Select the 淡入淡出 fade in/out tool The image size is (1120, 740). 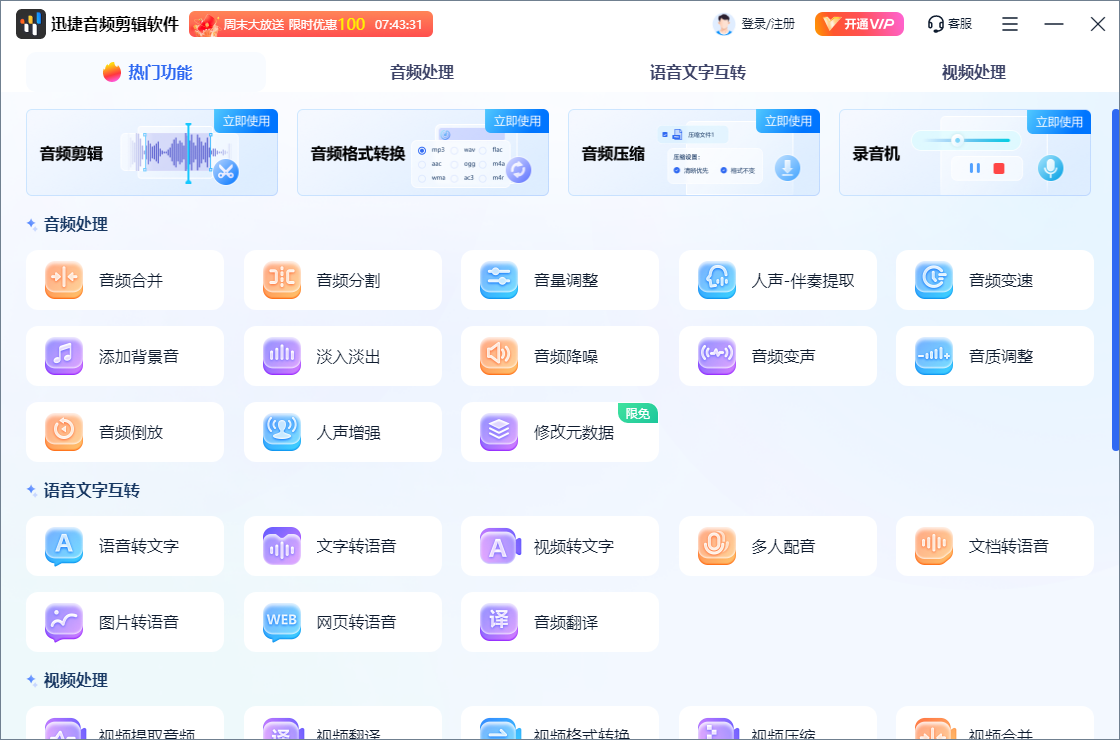pyautogui.click(x=342, y=356)
